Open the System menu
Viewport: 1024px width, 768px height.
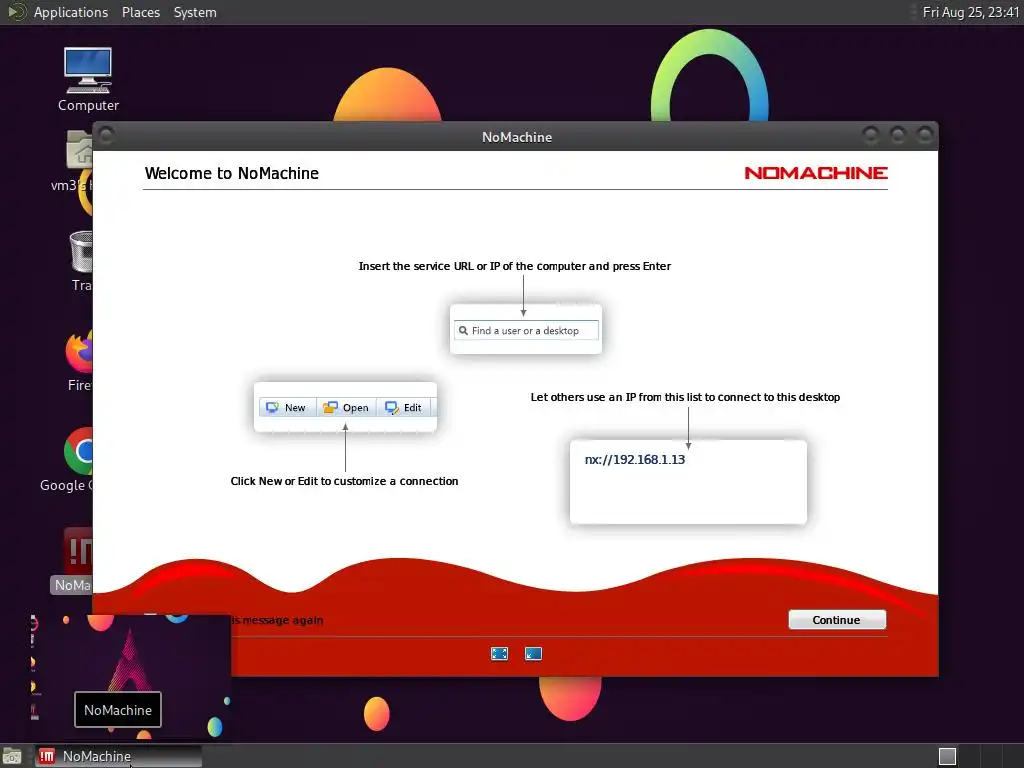click(x=195, y=12)
